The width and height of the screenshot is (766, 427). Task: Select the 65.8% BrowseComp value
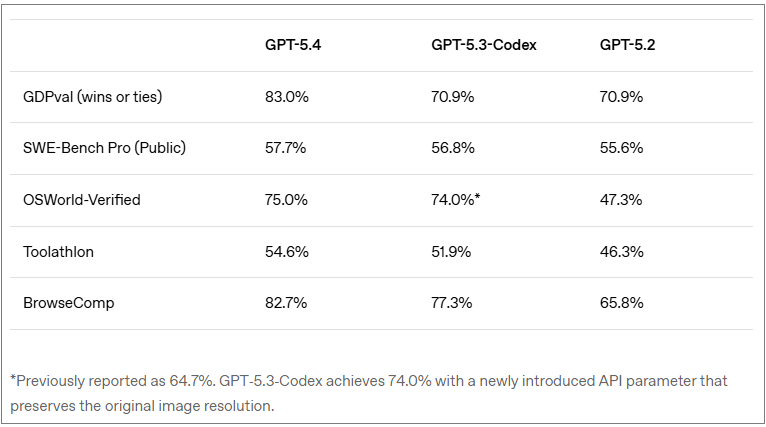click(621, 303)
